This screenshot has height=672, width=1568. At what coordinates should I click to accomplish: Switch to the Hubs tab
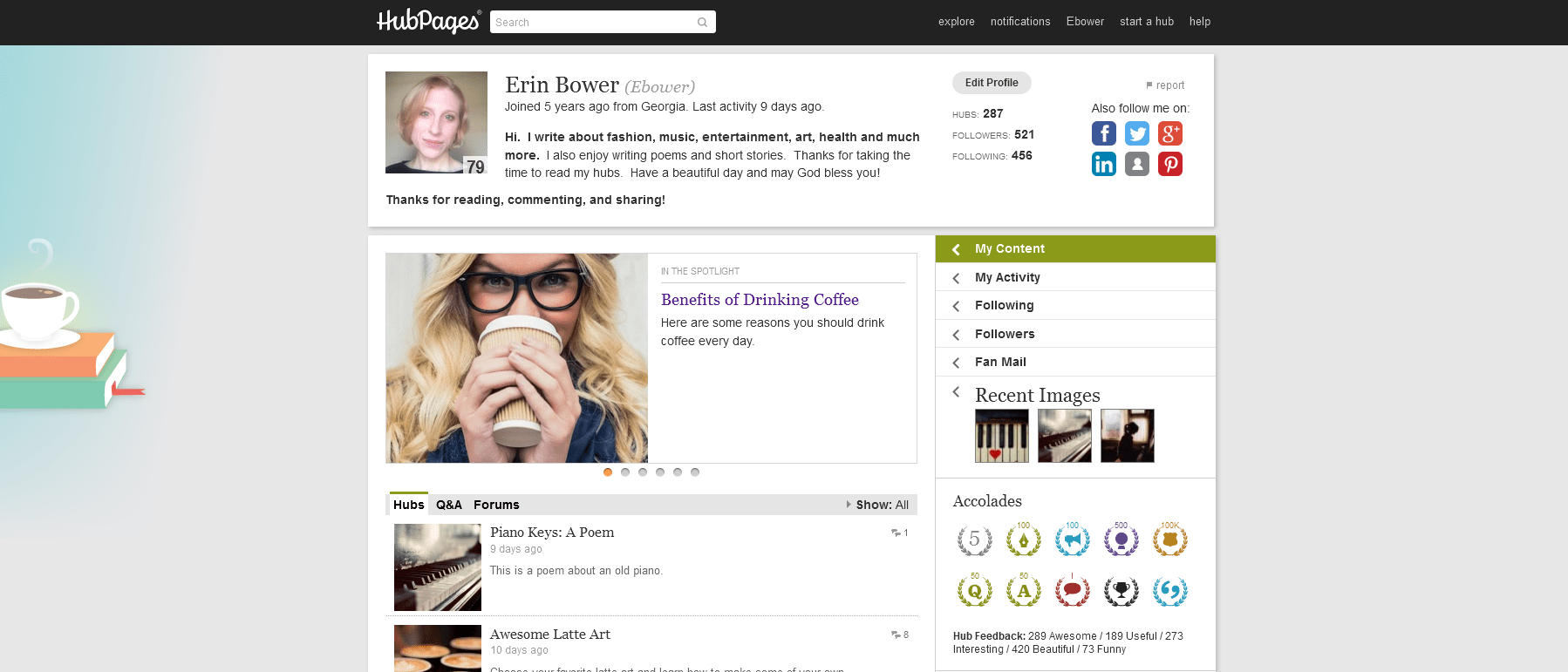408,505
